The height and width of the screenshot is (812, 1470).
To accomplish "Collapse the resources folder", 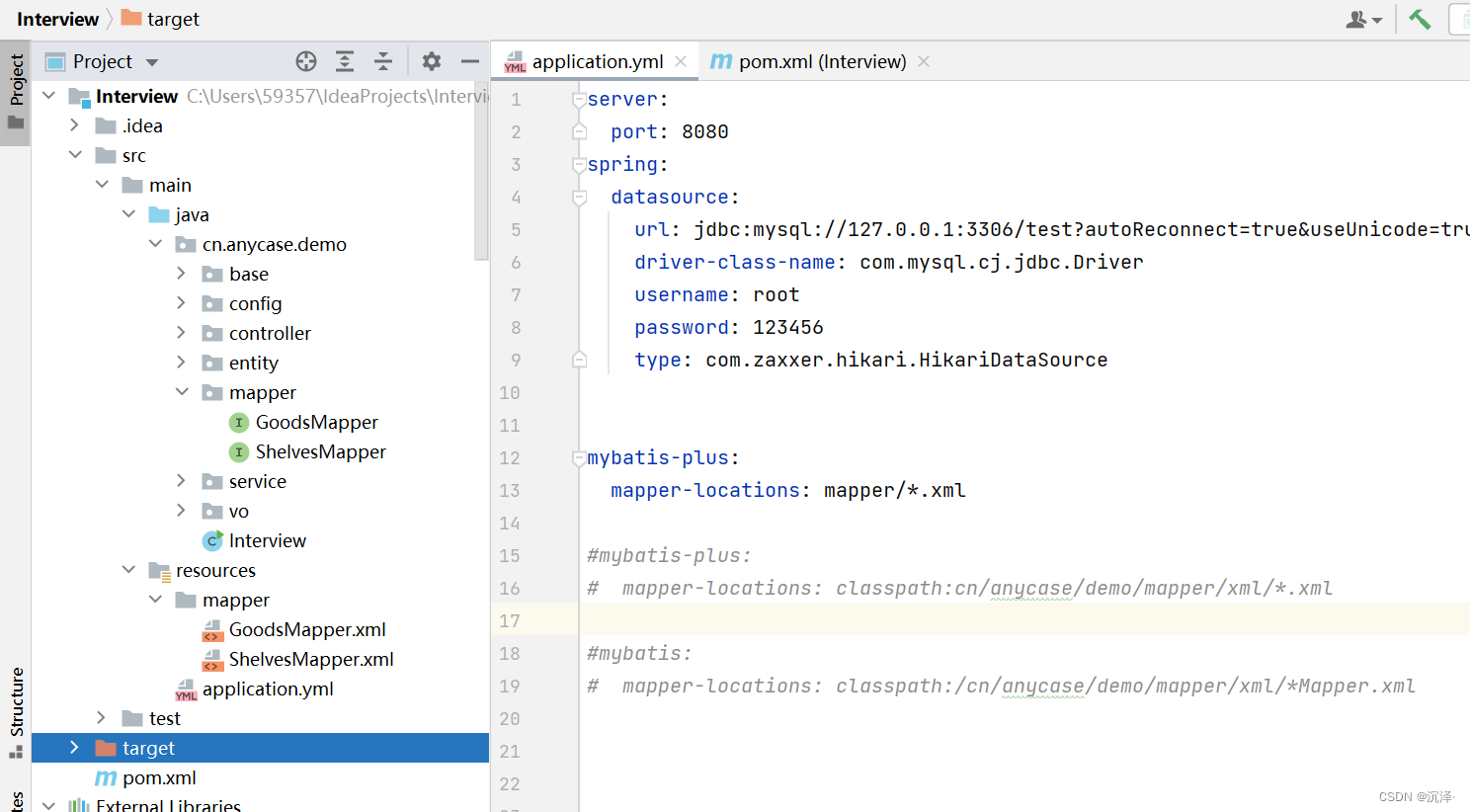I will (x=128, y=570).
